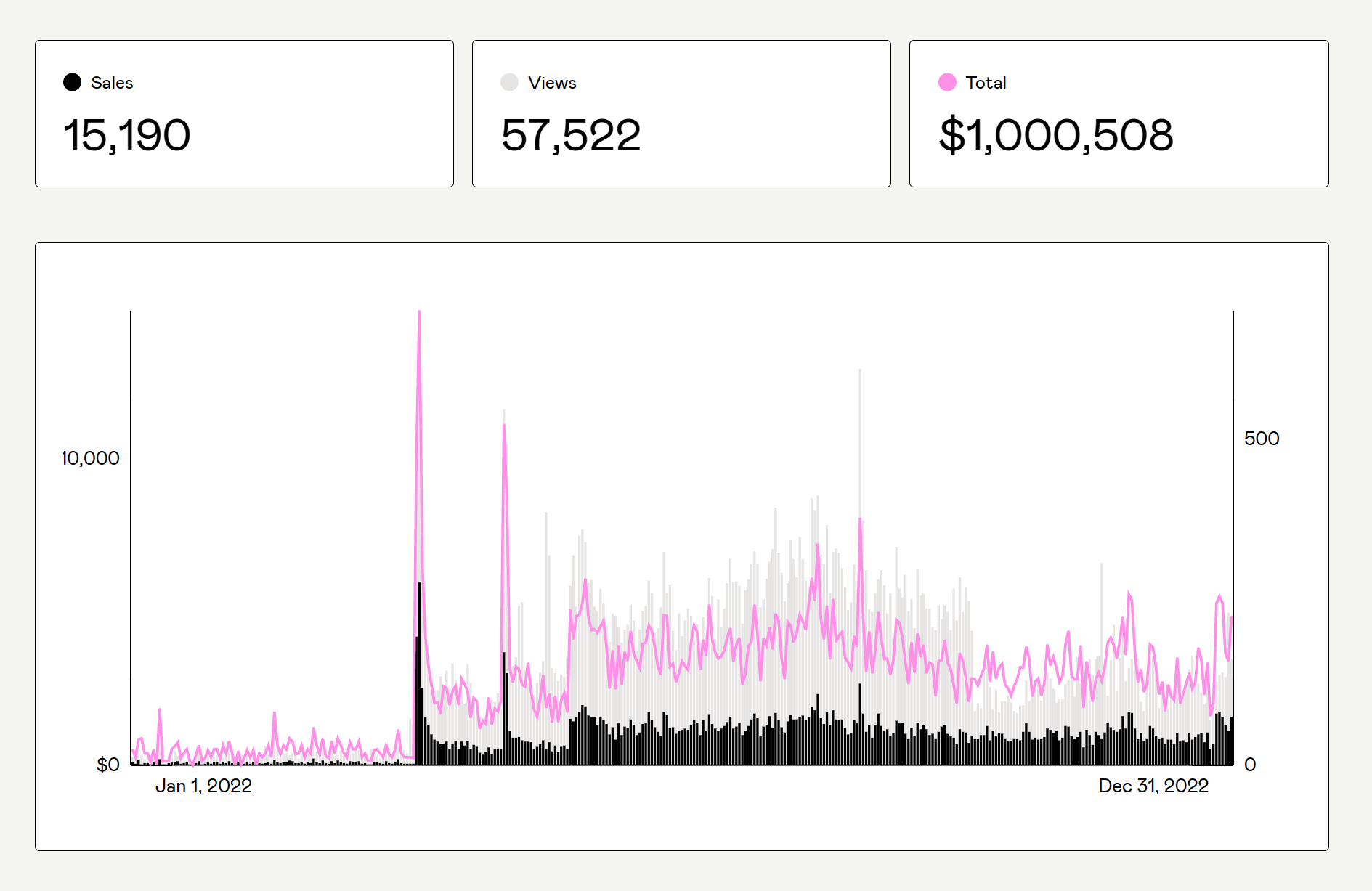Click the $1,000,508 total figure
1372x891 pixels.
(x=1057, y=135)
